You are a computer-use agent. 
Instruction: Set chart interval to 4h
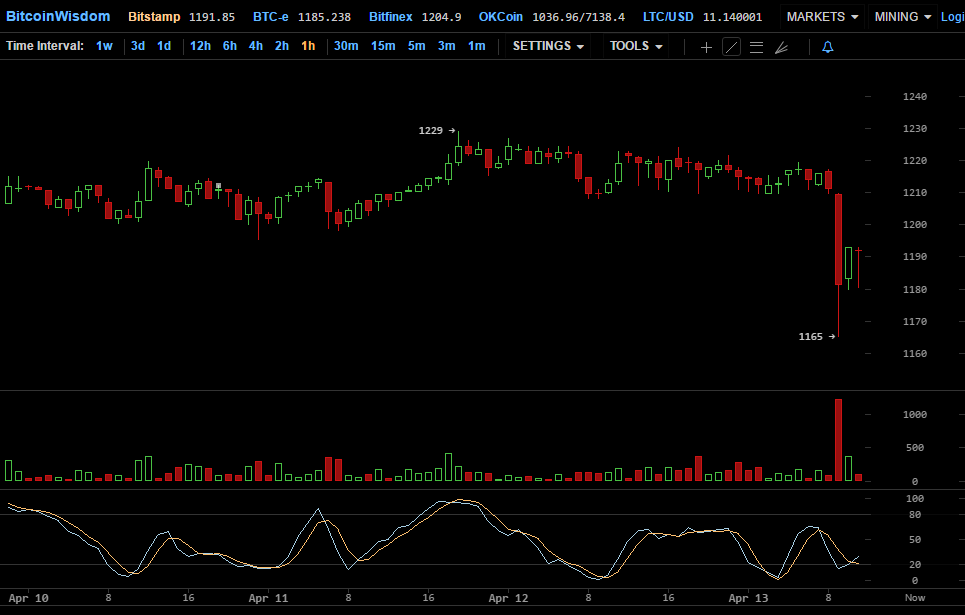pyautogui.click(x=256, y=46)
